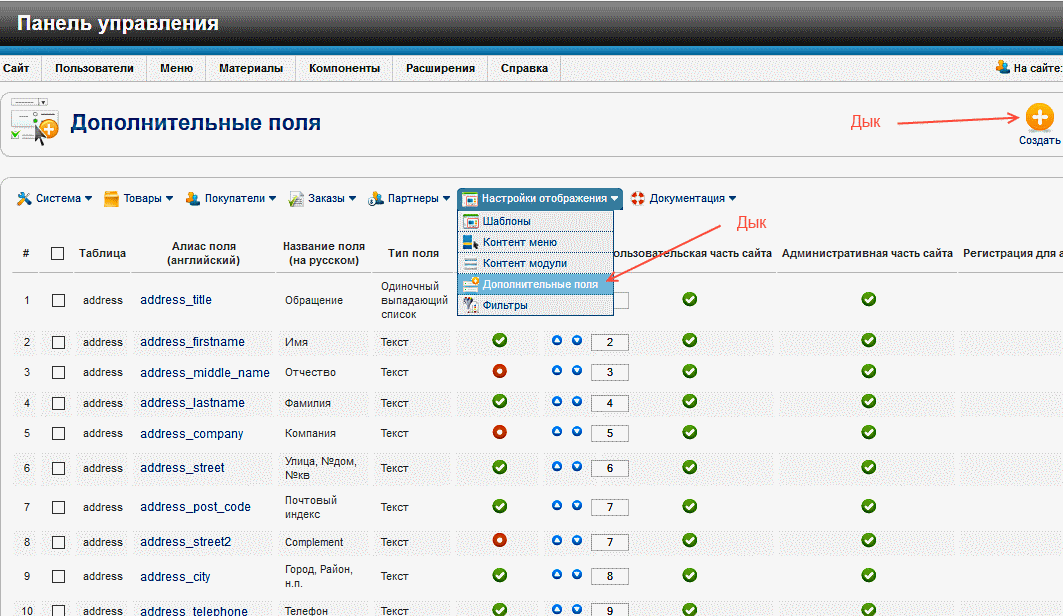
Task: Toggle green checkmark status for address_city
Action: 500,576
